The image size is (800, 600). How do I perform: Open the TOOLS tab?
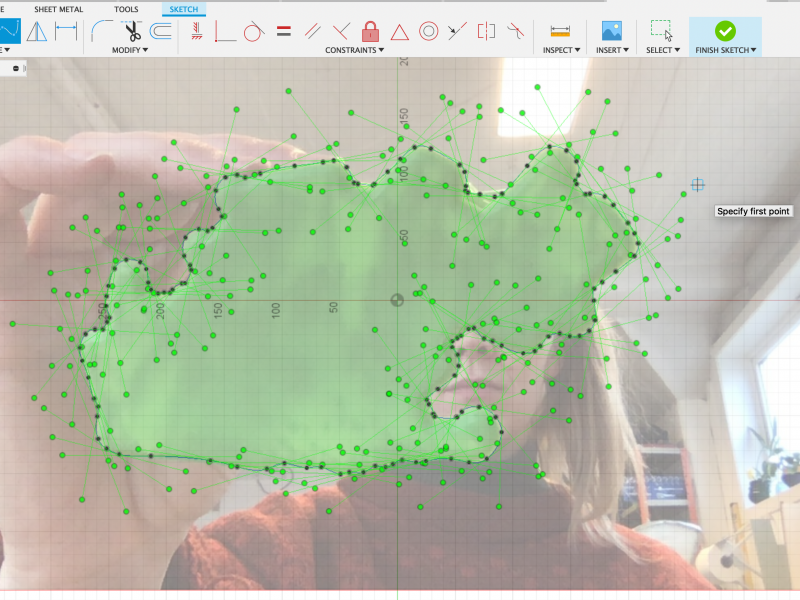pos(127,9)
